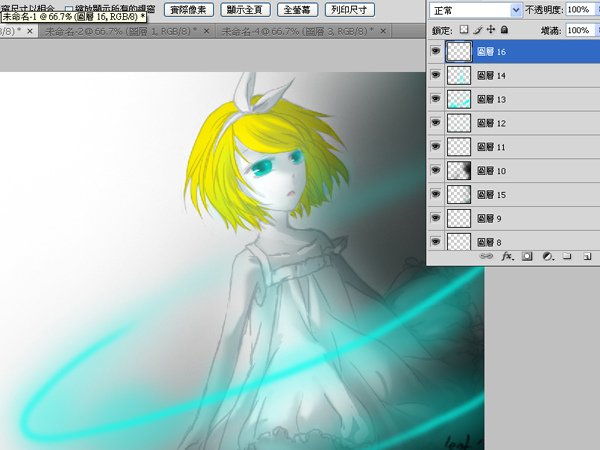600x450 pixels.
Task: Lock layer position move icon
Action: point(491,29)
